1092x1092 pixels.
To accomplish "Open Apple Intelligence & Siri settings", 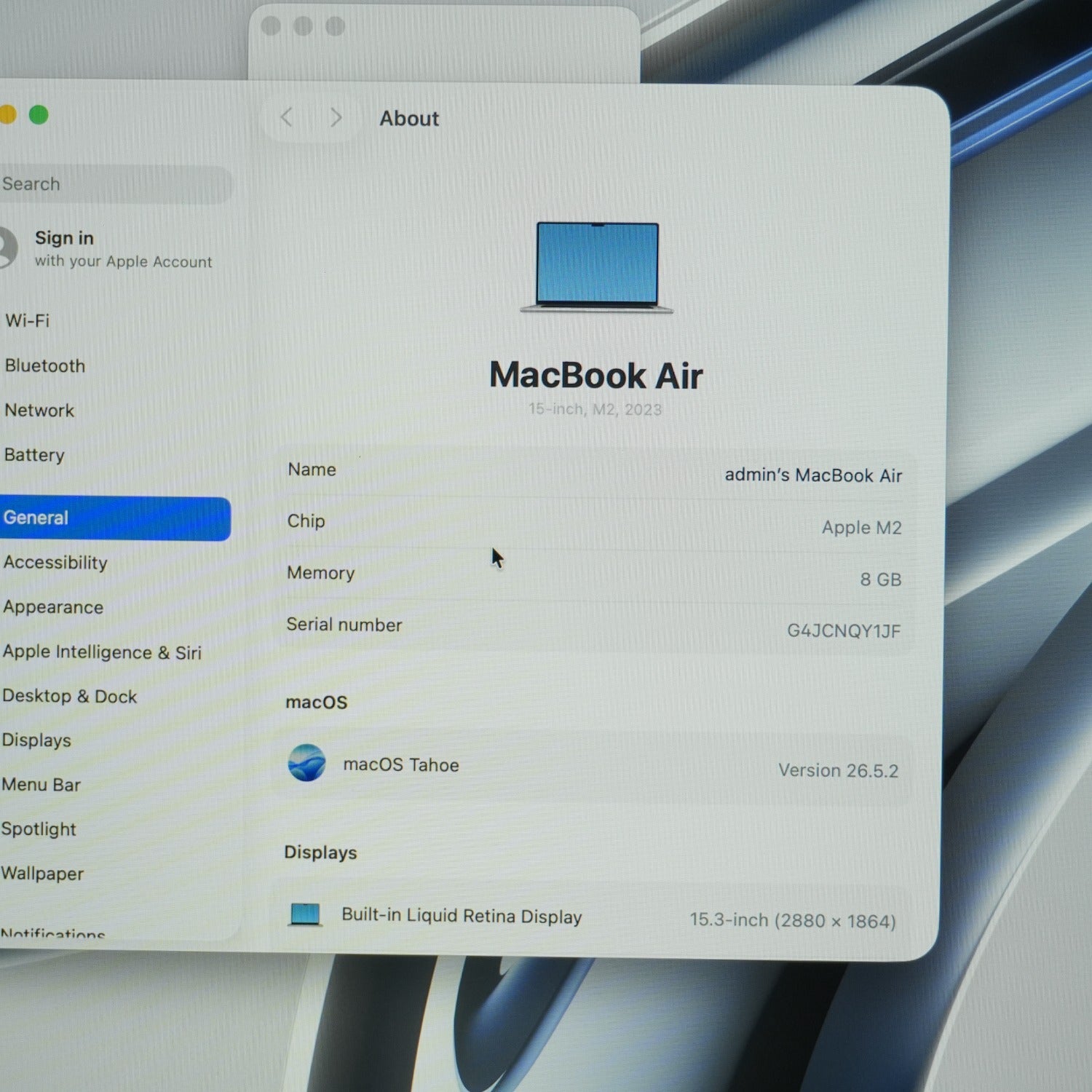I will (x=101, y=652).
